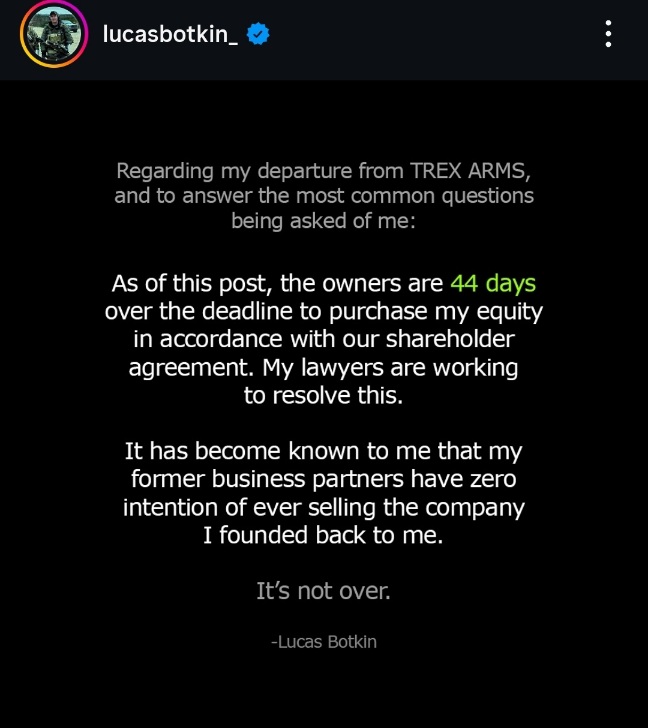Tap "intention of ever selling the company"
The height and width of the screenshot is (728, 648).
[324, 507]
